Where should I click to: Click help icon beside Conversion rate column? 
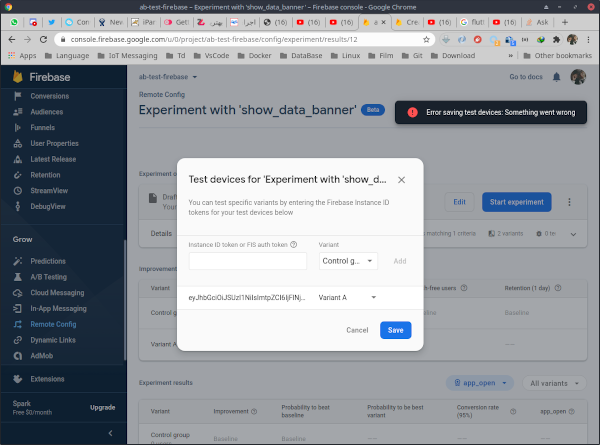pyautogui.click(x=513, y=411)
